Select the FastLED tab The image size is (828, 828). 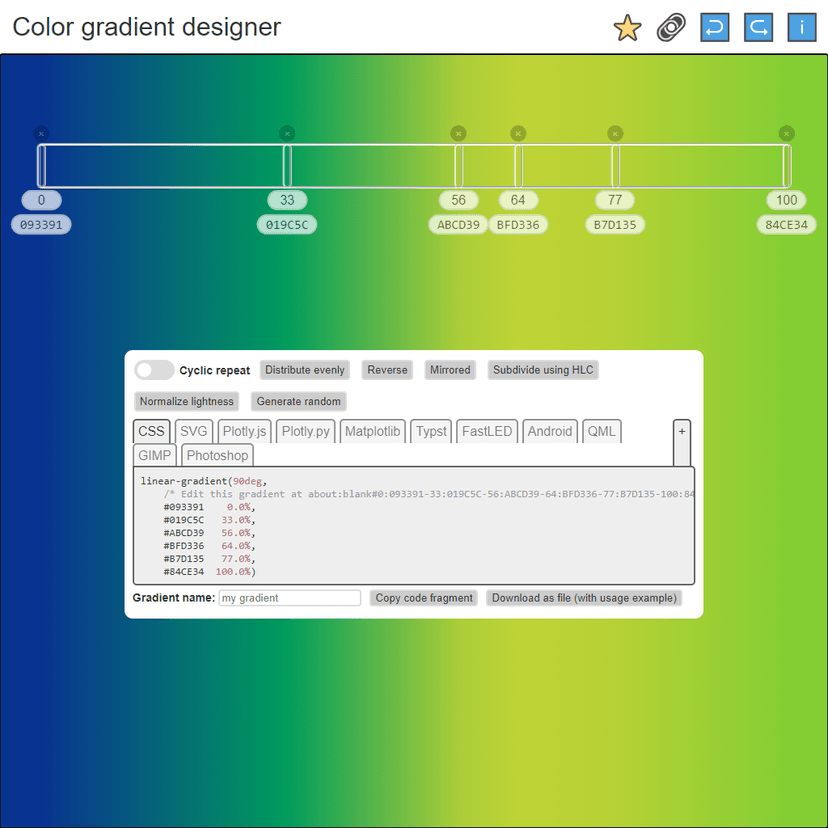click(487, 431)
